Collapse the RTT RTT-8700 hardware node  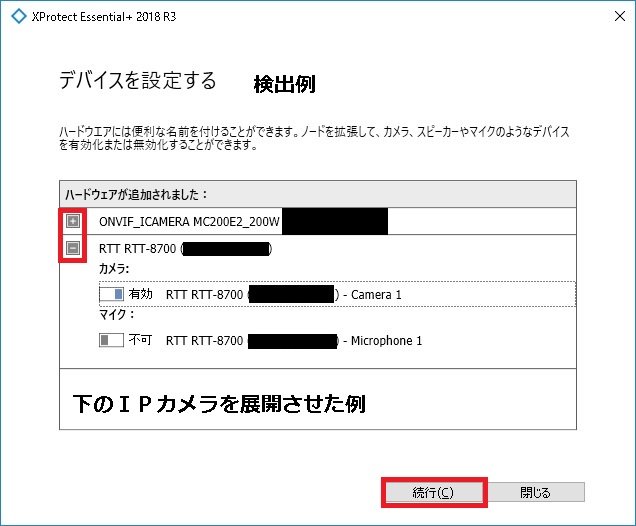pyautogui.click(x=73, y=248)
